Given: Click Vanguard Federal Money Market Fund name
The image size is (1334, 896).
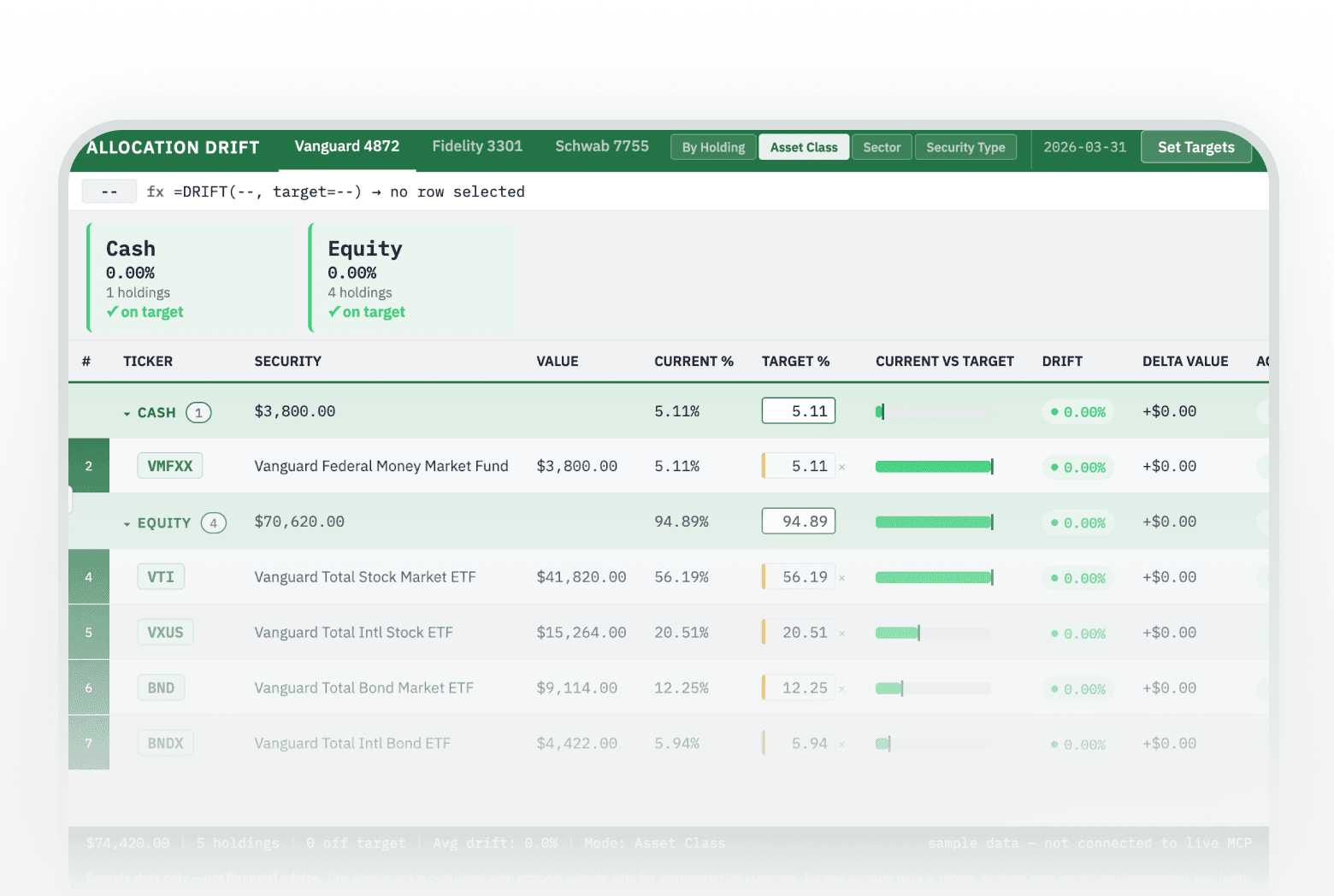Looking at the screenshot, I should click(x=381, y=466).
